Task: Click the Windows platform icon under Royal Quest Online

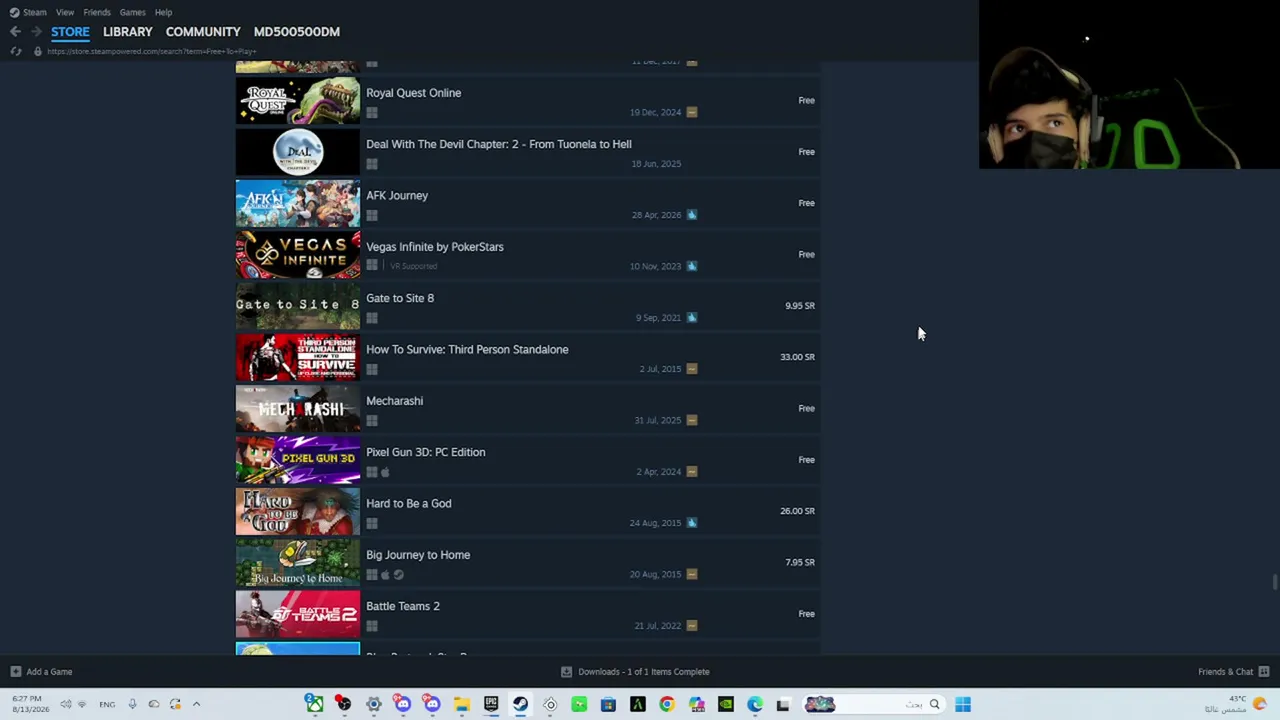Action: 372,113
